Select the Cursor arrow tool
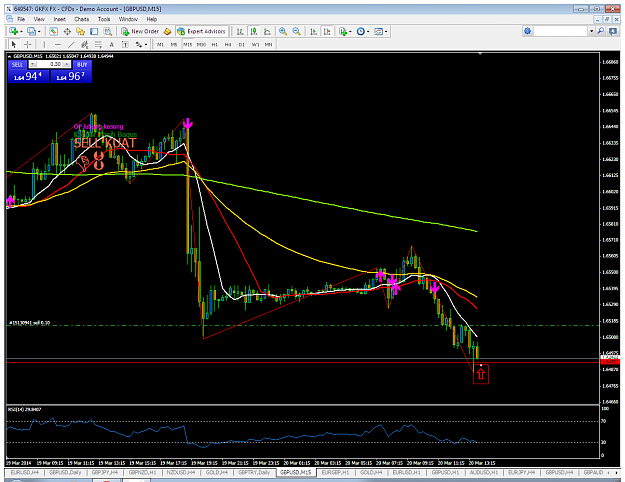 (x=14, y=44)
